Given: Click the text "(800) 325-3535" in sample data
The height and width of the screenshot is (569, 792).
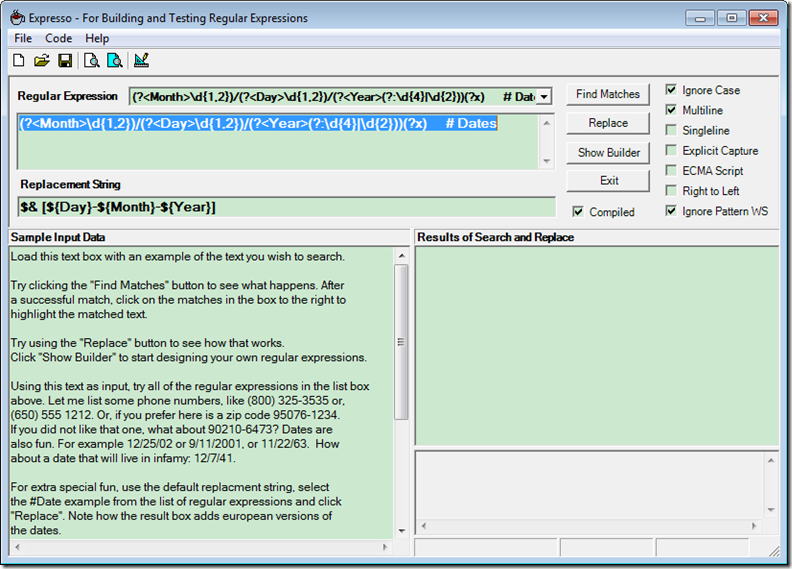Looking at the screenshot, I should tap(287, 401).
